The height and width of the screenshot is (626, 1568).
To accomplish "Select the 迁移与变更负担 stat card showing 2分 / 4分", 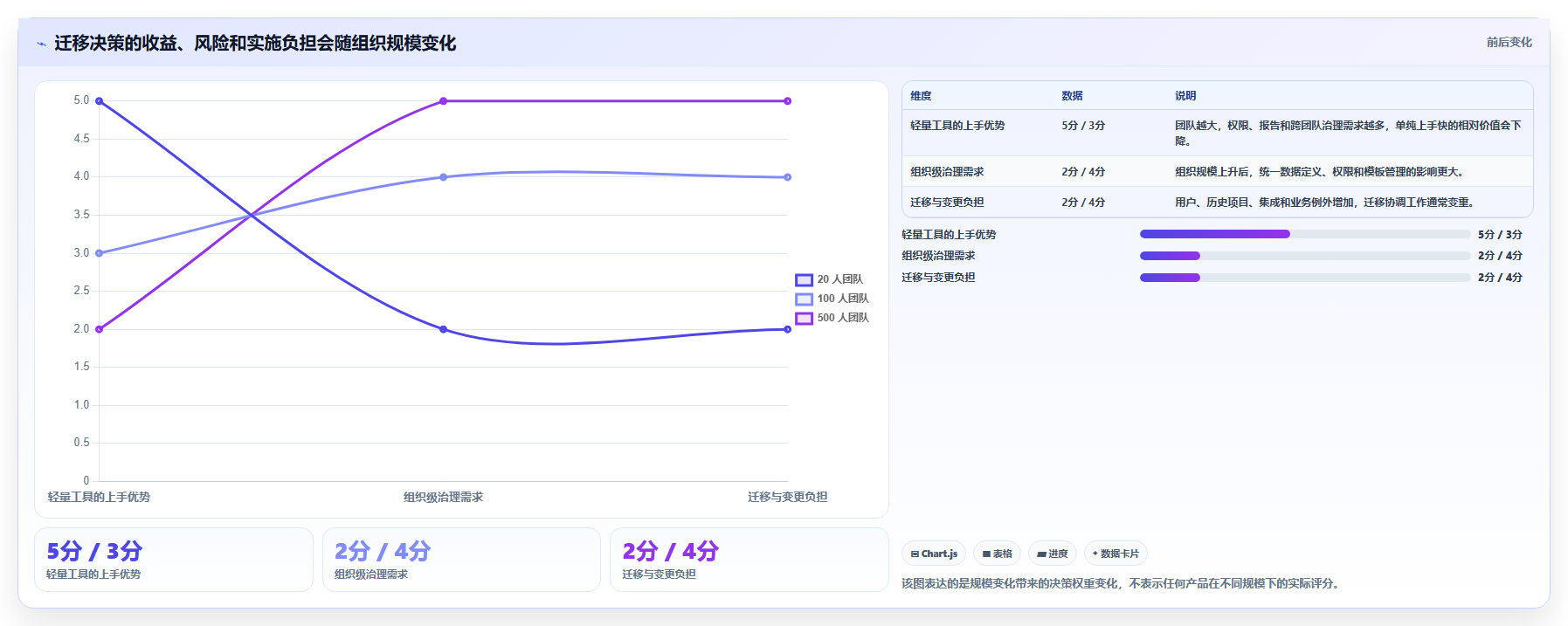I will tap(749, 560).
